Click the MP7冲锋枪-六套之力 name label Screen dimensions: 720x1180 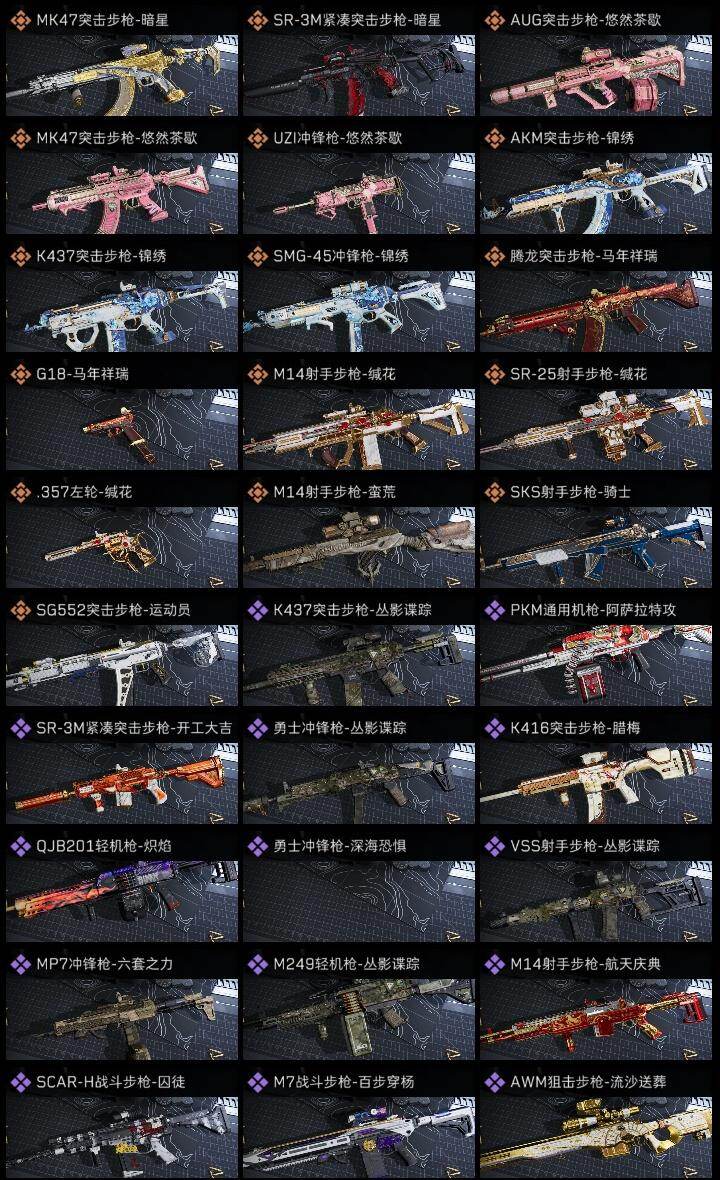click(105, 964)
